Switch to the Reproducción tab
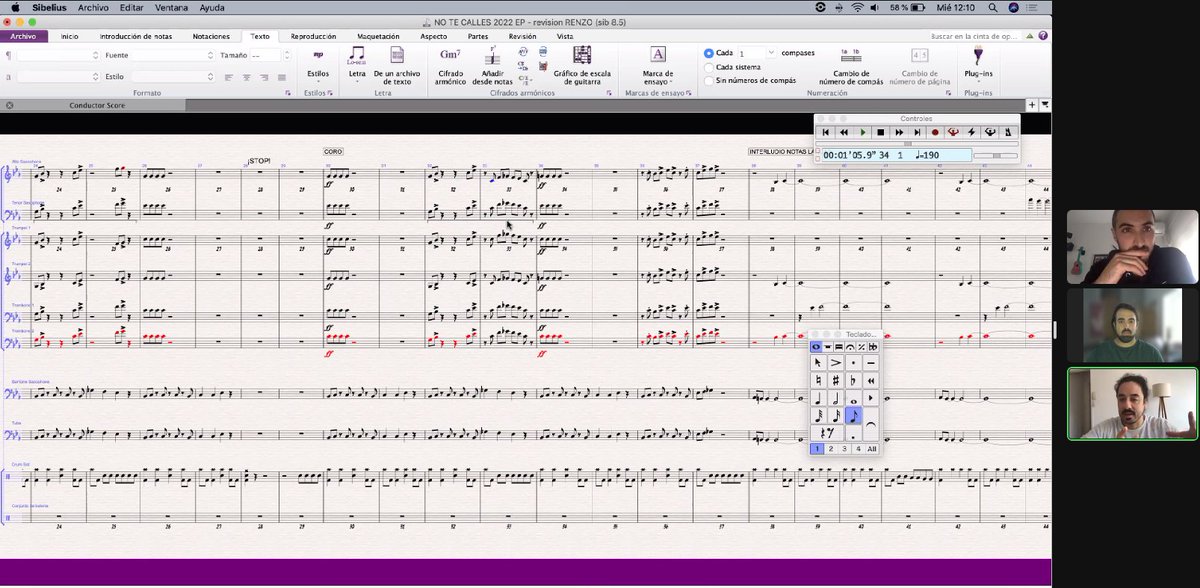This screenshot has width=1200, height=588. point(313,36)
